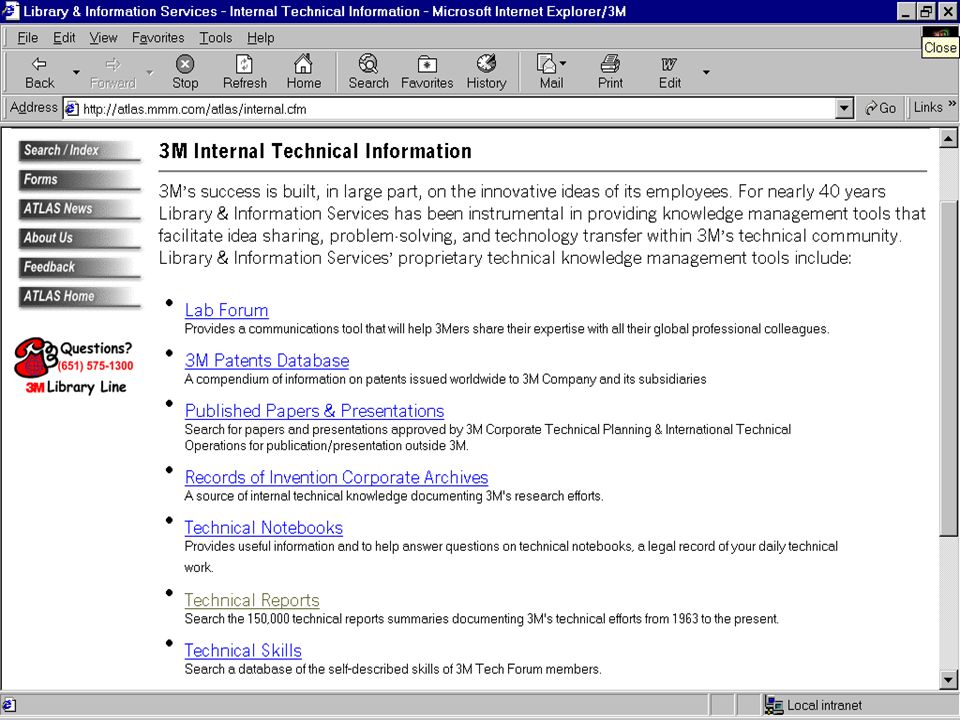Open the ATLAS News sidebar button
960x720 pixels.
tap(80, 209)
